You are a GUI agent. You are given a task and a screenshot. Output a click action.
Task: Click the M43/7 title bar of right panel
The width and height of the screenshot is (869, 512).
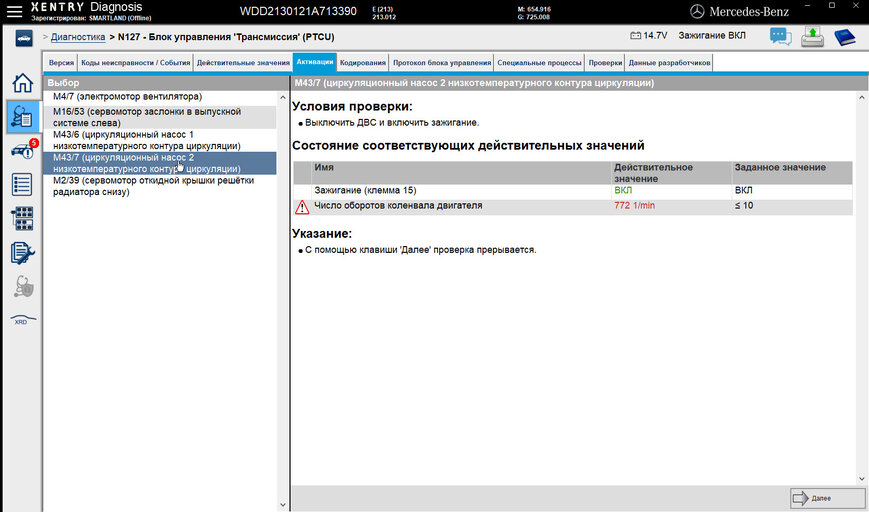pyautogui.click(x=579, y=83)
